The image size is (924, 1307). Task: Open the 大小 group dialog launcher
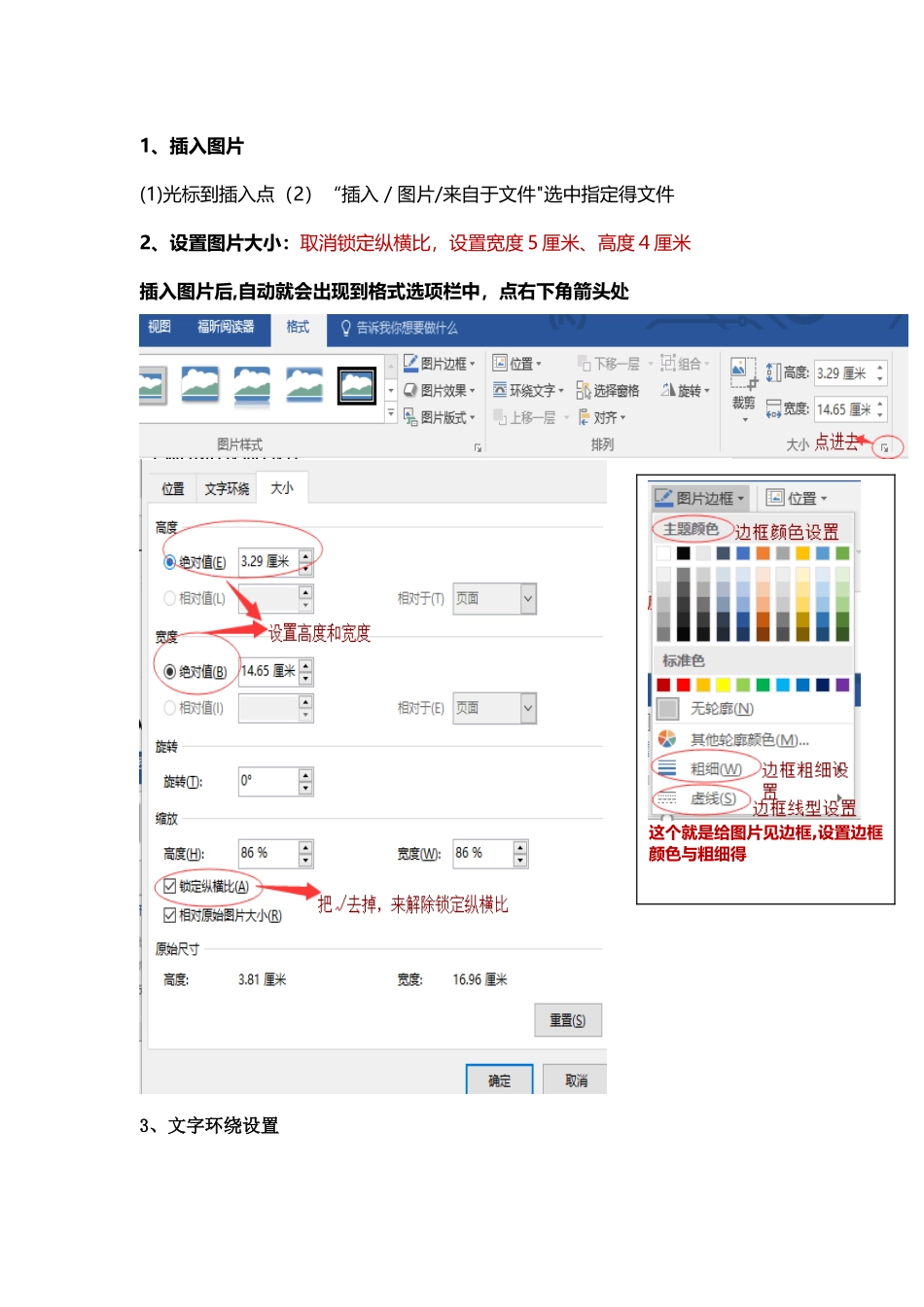[x=885, y=447]
